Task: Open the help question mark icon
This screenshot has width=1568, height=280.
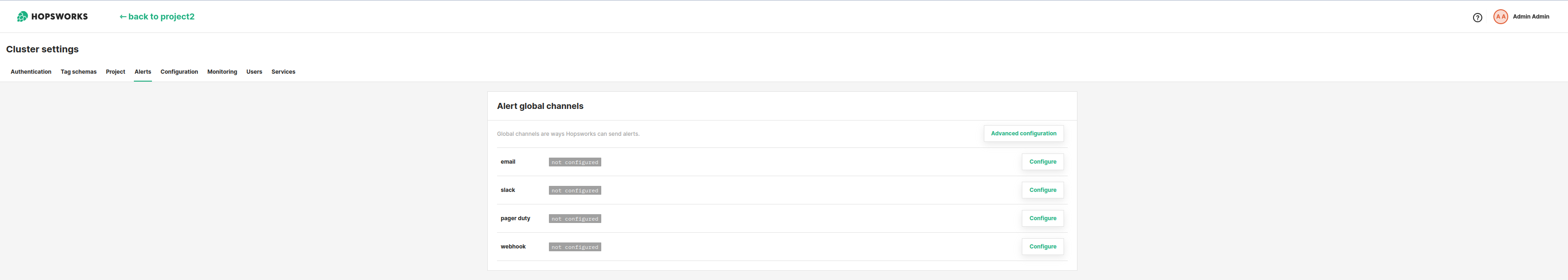Action: [x=1478, y=16]
